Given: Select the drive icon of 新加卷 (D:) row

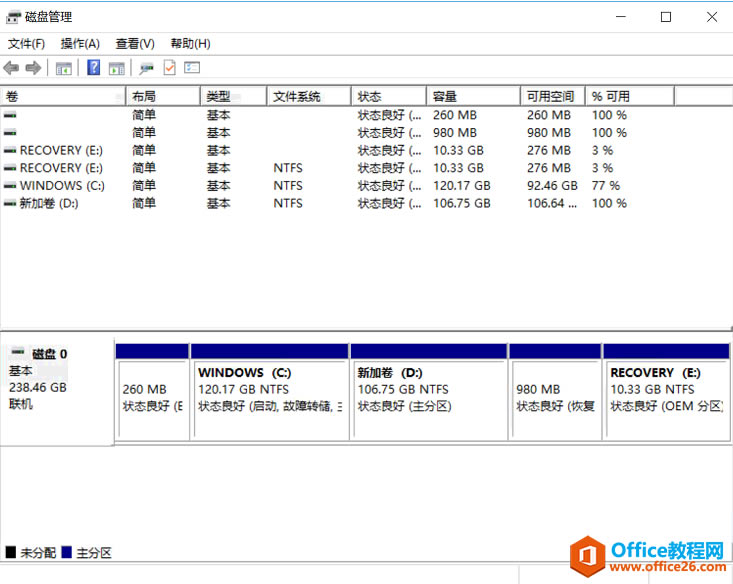Looking at the screenshot, I should 10,203.
